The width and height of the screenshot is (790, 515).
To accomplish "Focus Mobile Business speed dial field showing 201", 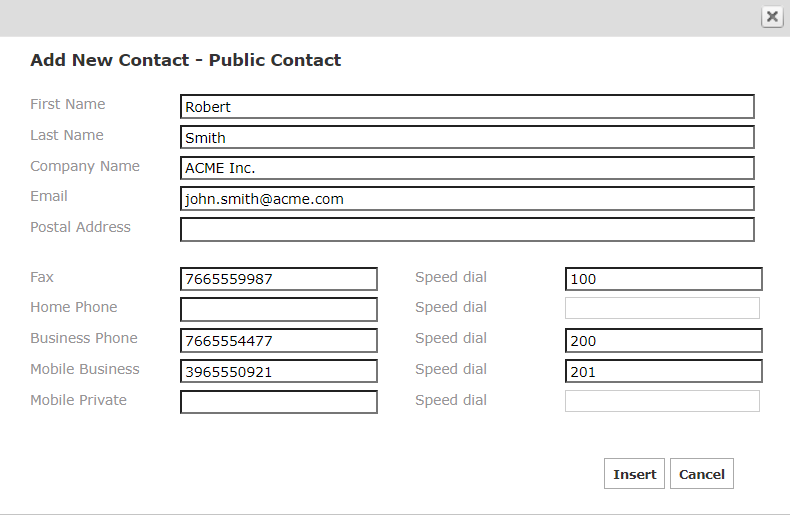I will pos(663,371).
